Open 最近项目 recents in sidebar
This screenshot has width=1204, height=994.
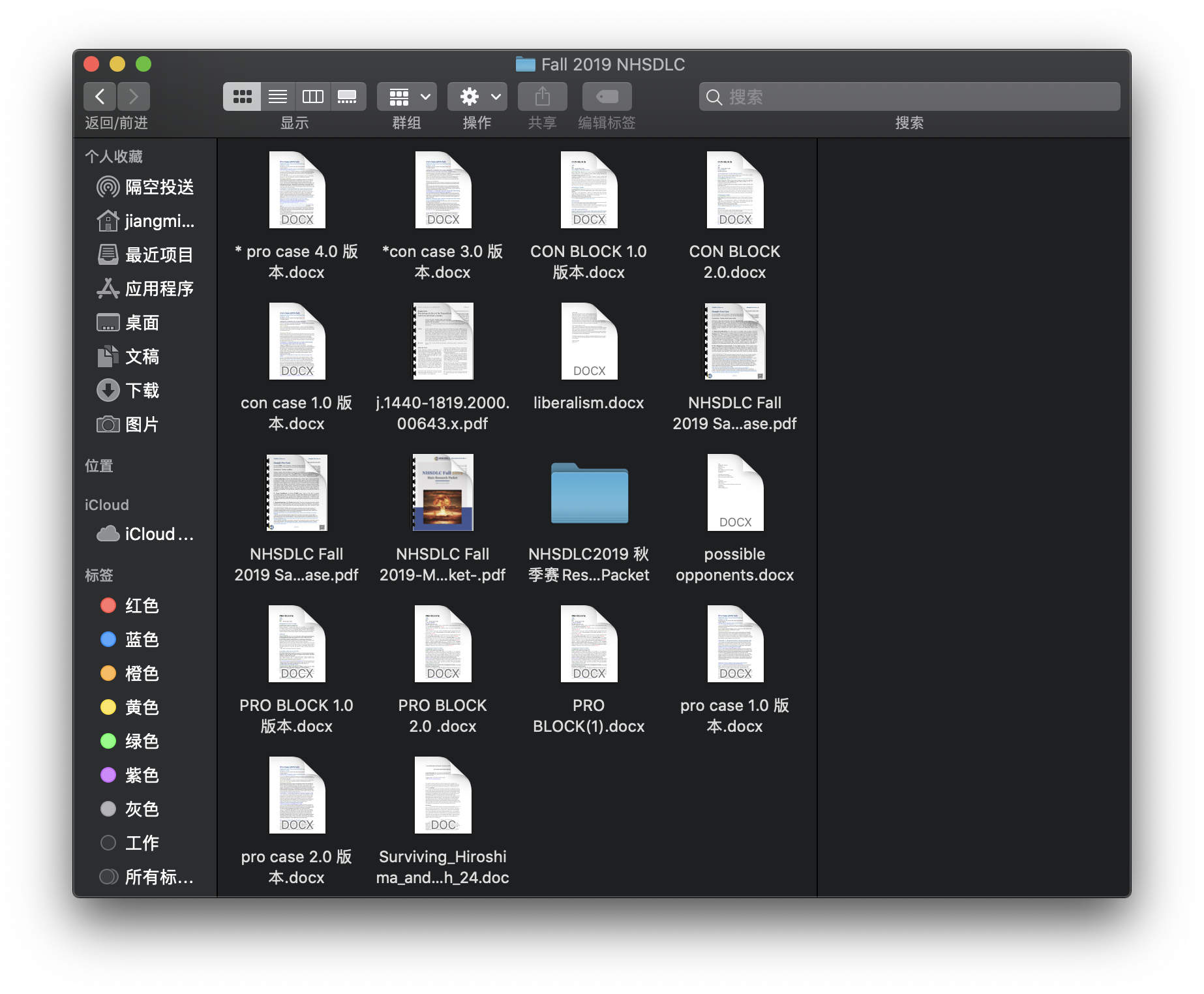point(145,255)
